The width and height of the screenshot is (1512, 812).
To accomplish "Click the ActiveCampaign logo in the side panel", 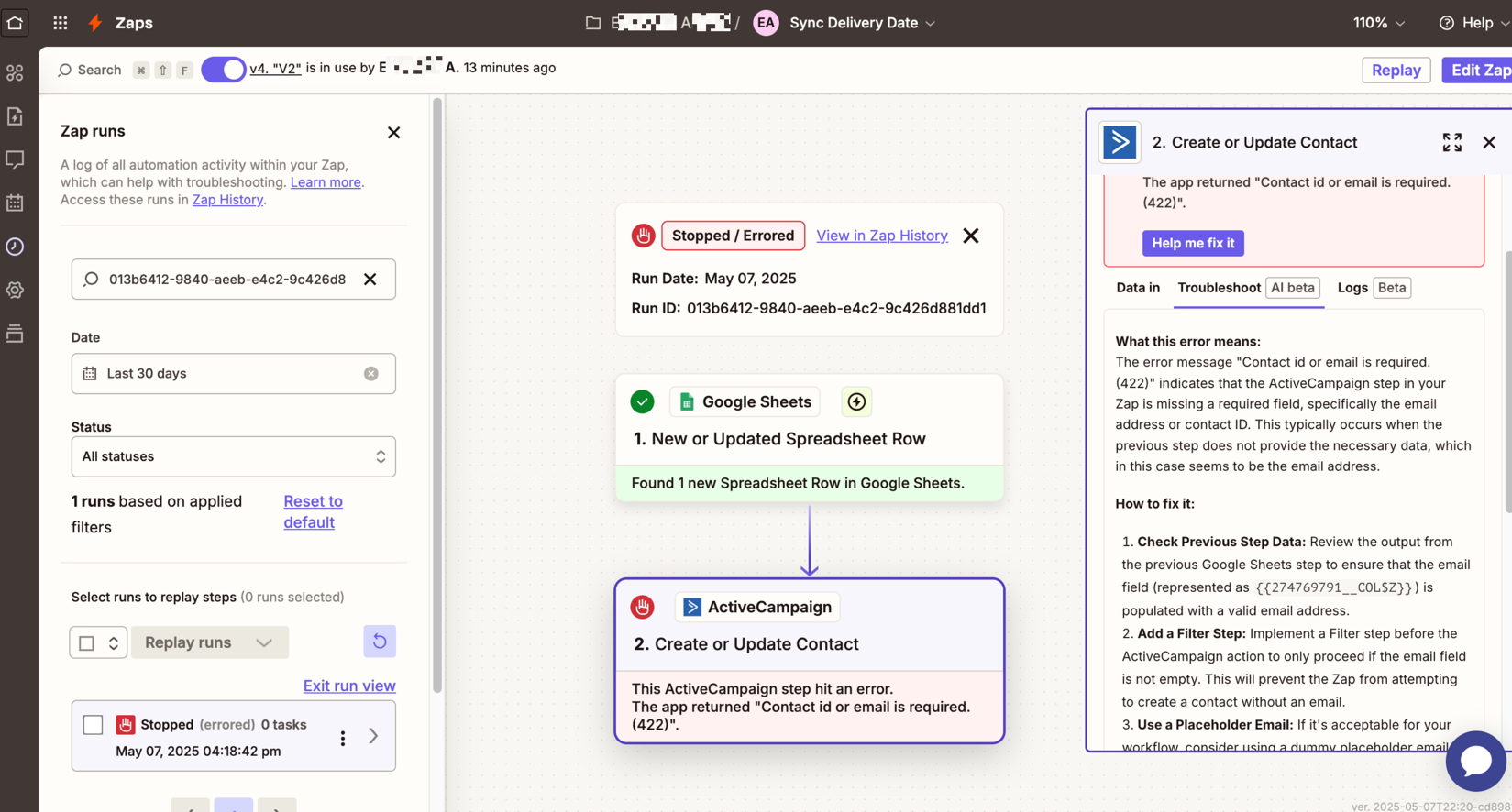I will [1120, 142].
